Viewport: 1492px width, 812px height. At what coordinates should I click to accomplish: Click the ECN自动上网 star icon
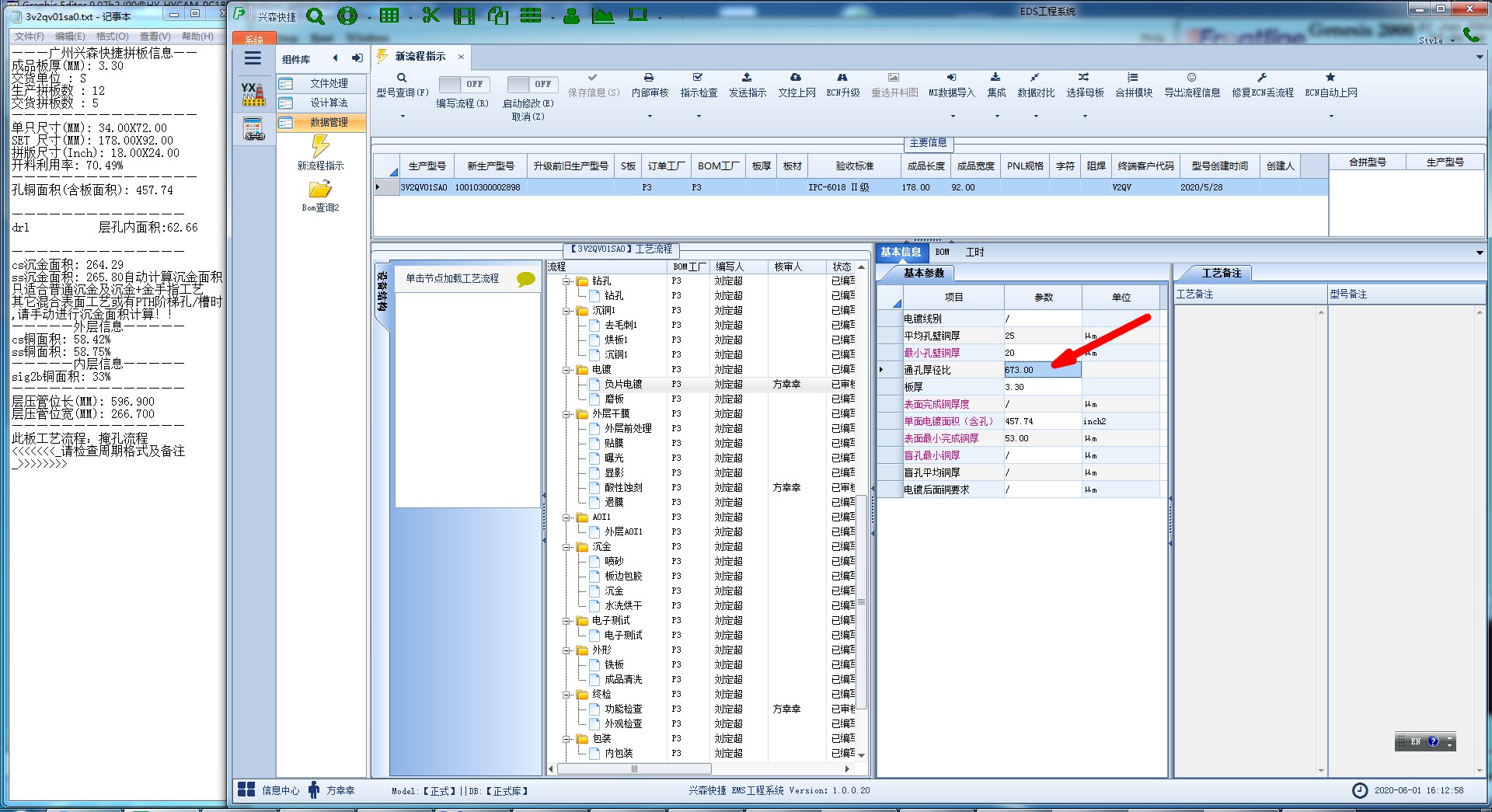[1330, 78]
